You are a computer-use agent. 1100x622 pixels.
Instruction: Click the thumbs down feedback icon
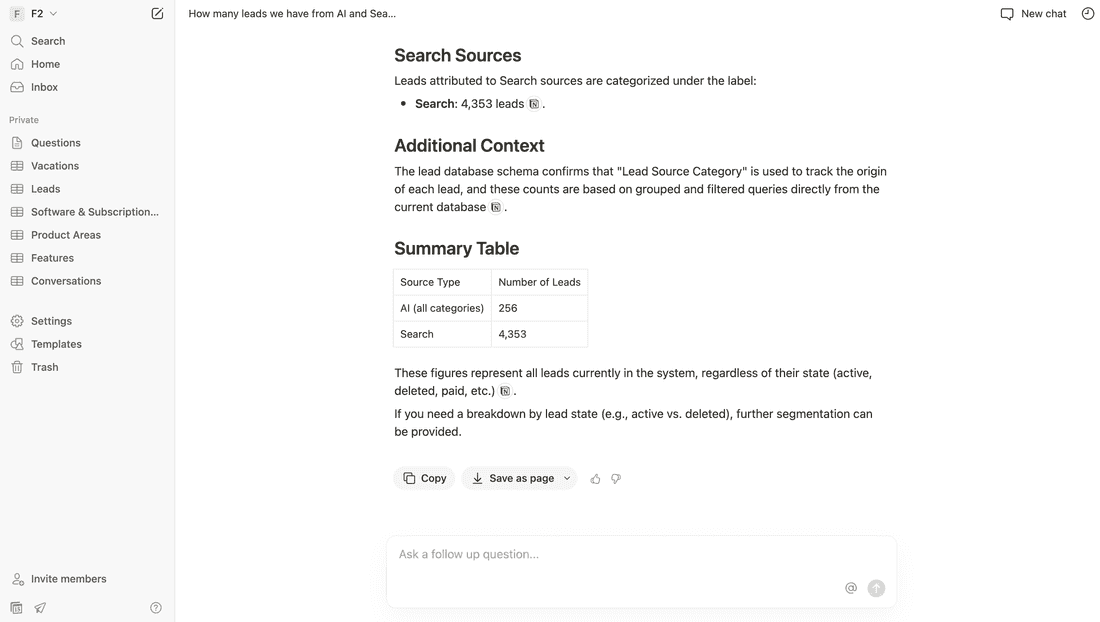616,479
